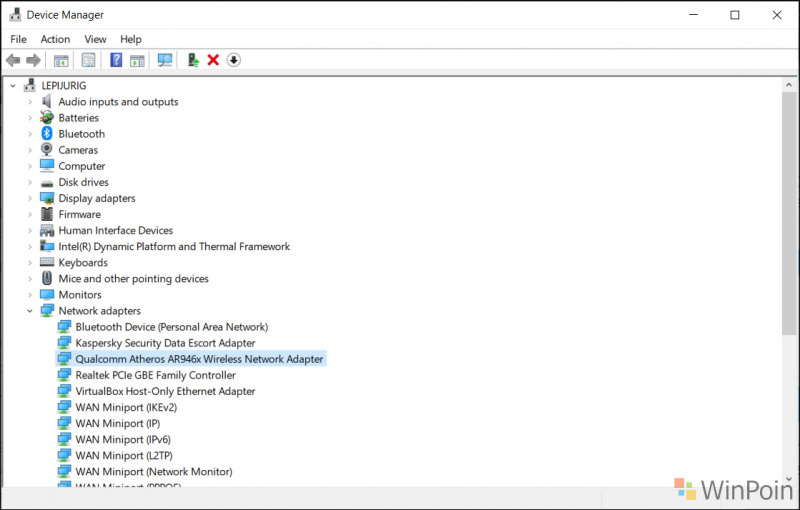Open the Help menu

131,39
